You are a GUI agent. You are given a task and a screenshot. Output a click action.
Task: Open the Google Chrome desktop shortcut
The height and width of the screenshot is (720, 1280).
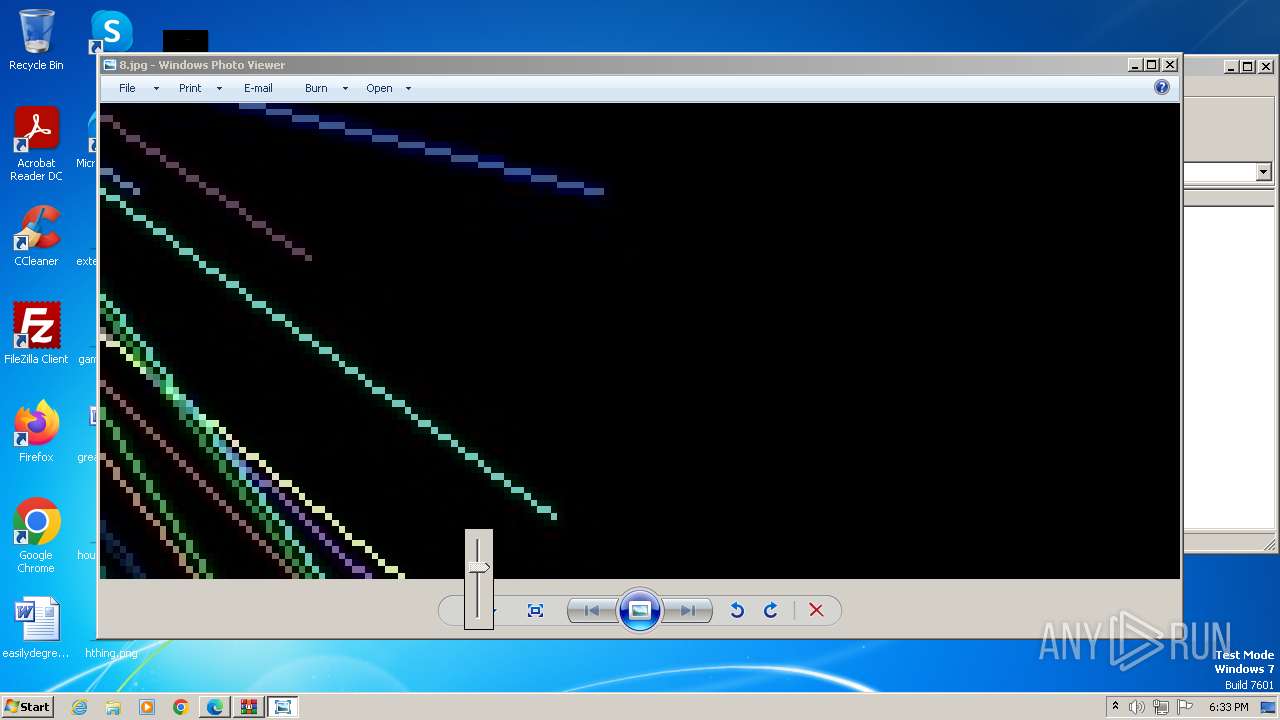click(x=36, y=535)
